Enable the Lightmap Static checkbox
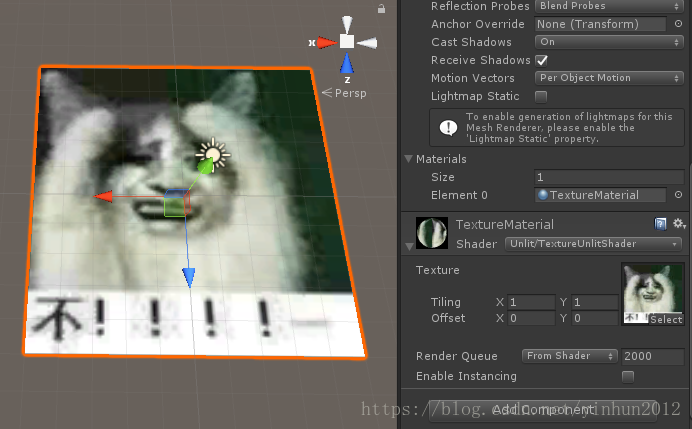 [541, 96]
